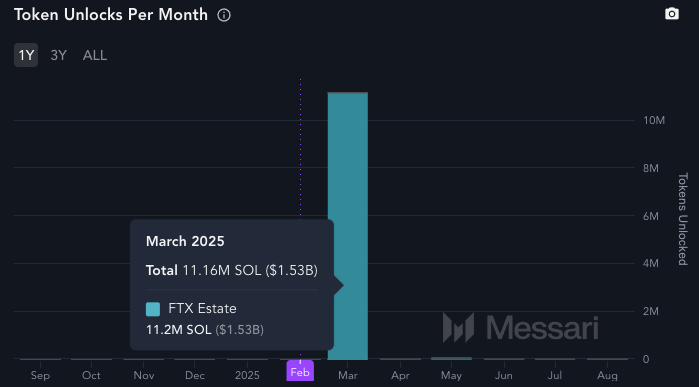Click the 'Oct' axis label
This screenshot has width=699, height=387.
click(91, 375)
